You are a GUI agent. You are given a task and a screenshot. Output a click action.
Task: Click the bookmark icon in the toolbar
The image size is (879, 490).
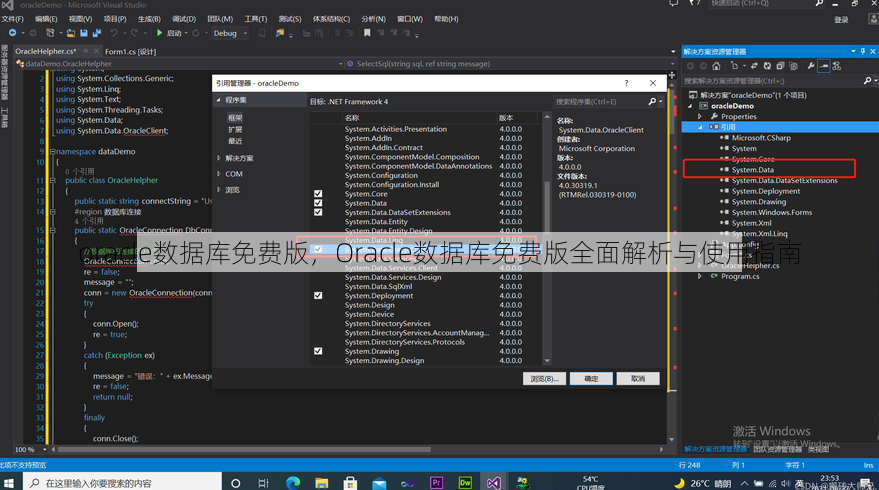coord(367,33)
